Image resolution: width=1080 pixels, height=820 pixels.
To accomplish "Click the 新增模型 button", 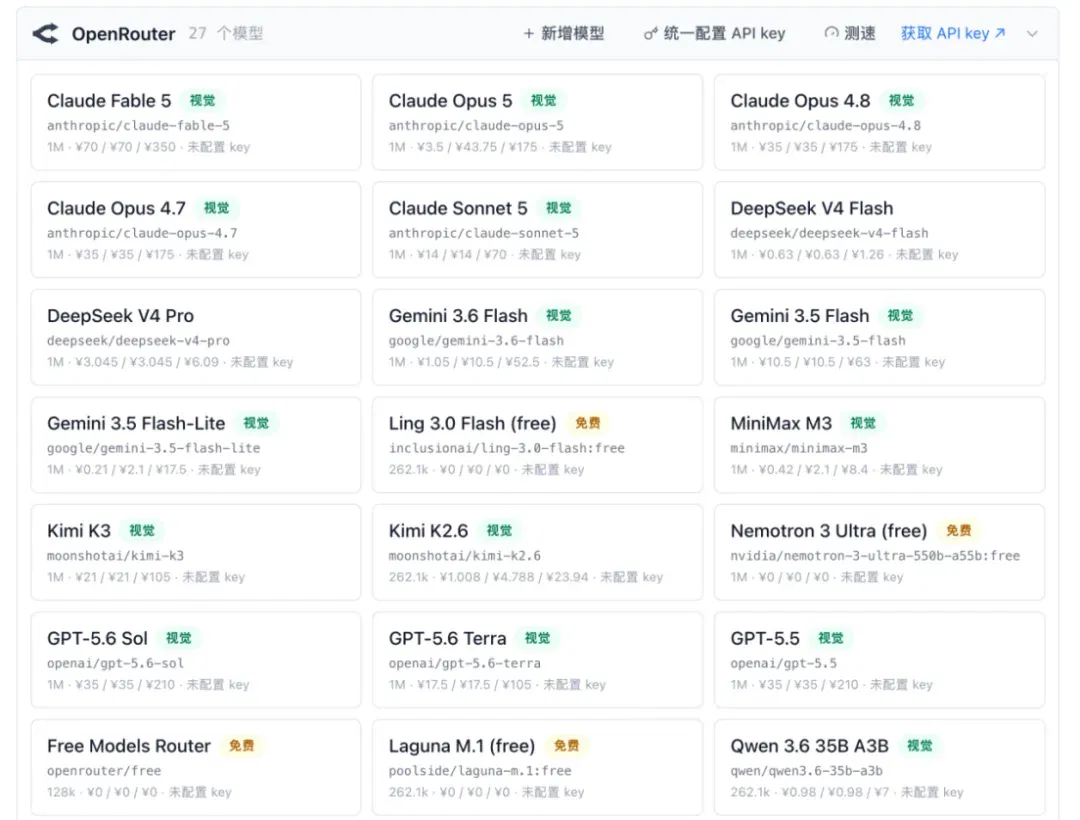I will (564, 33).
